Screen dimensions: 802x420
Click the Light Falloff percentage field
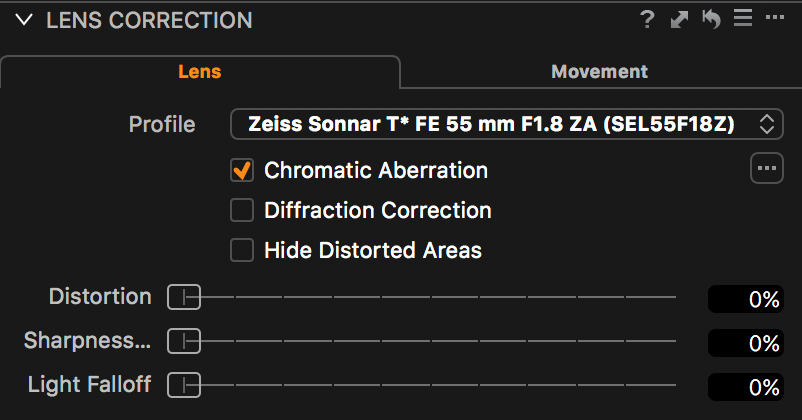pos(746,387)
